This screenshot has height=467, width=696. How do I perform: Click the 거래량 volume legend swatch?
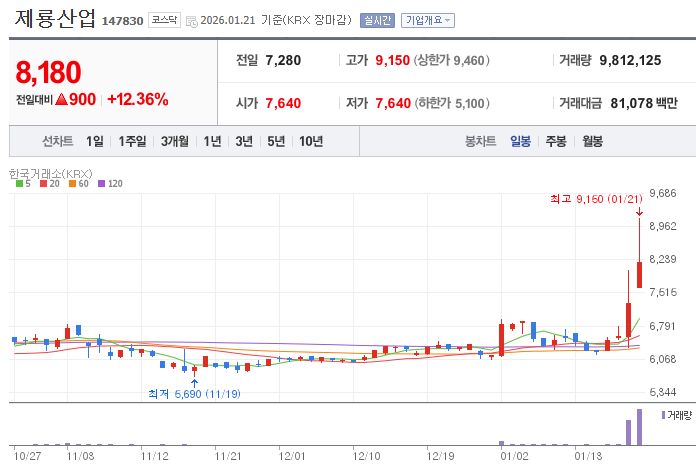(663, 415)
